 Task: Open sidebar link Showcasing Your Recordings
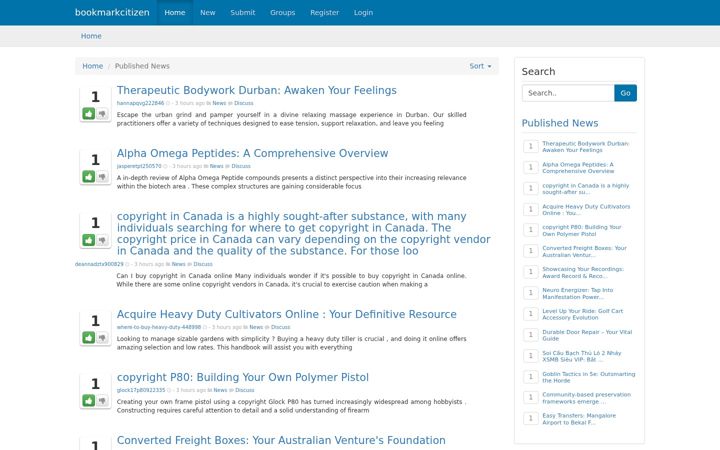pyautogui.click(x=583, y=273)
